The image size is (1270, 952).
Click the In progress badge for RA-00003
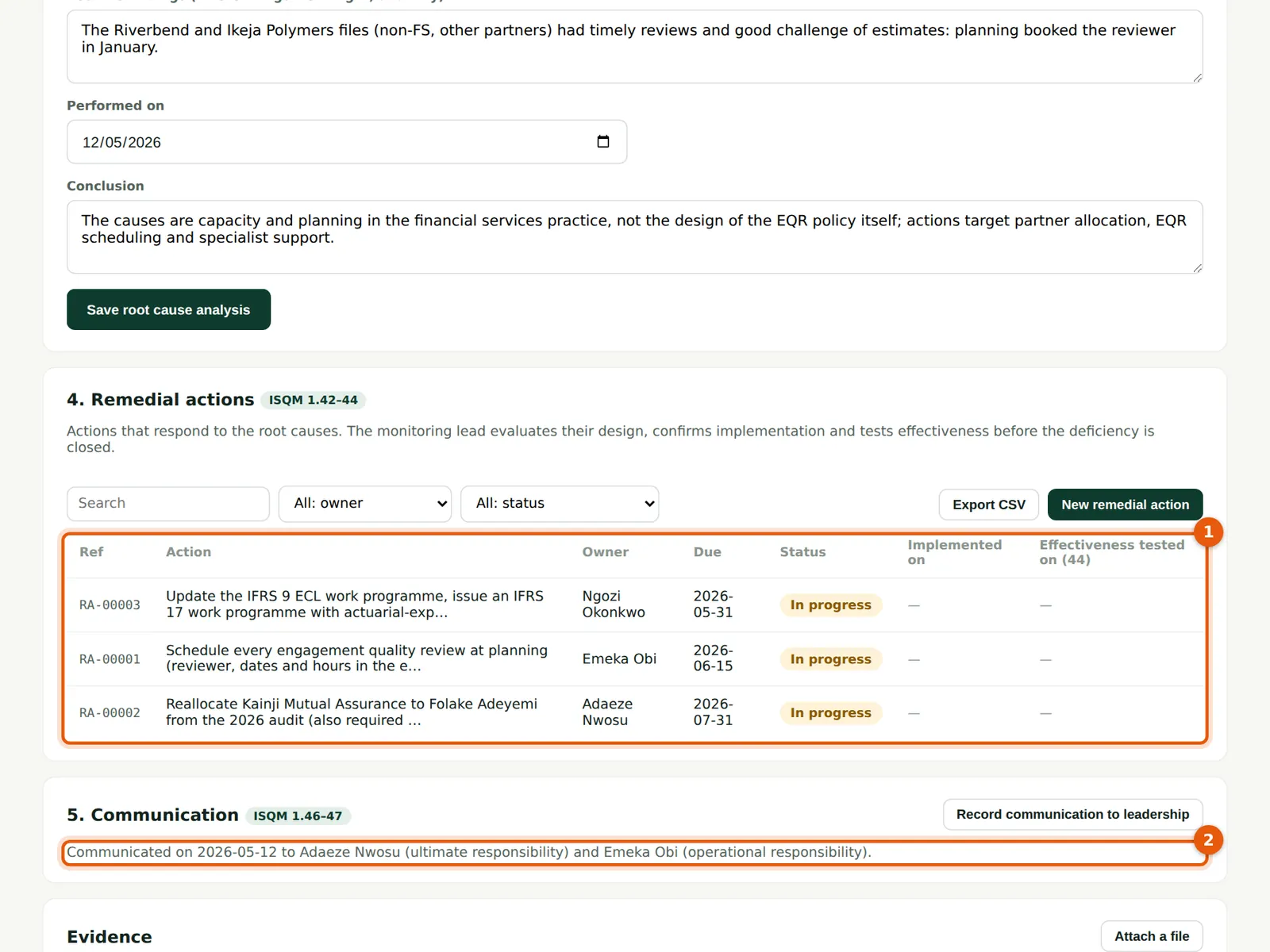coord(830,605)
